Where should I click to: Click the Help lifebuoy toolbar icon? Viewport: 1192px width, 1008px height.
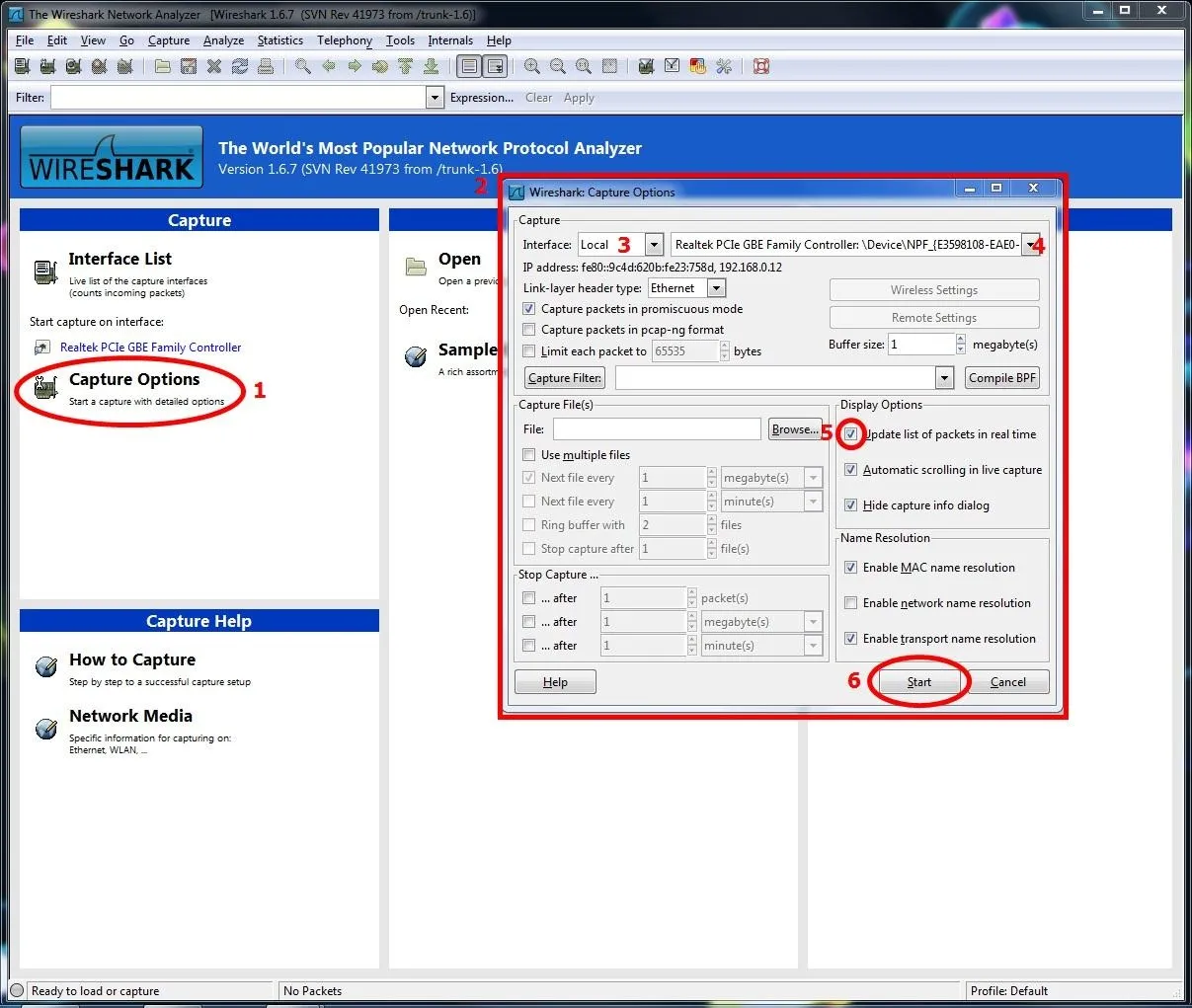761,66
